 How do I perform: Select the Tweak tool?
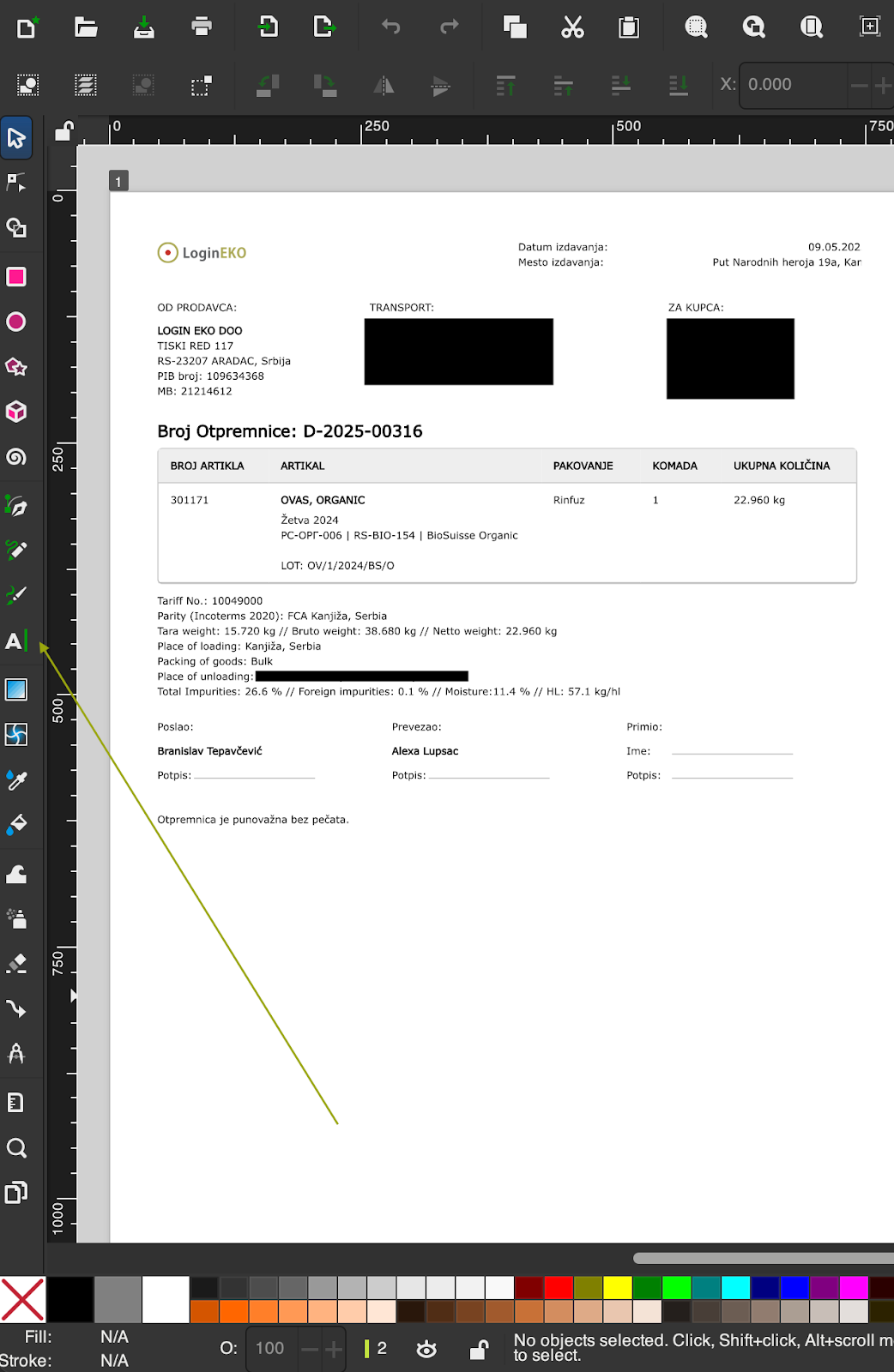click(16, 874)
